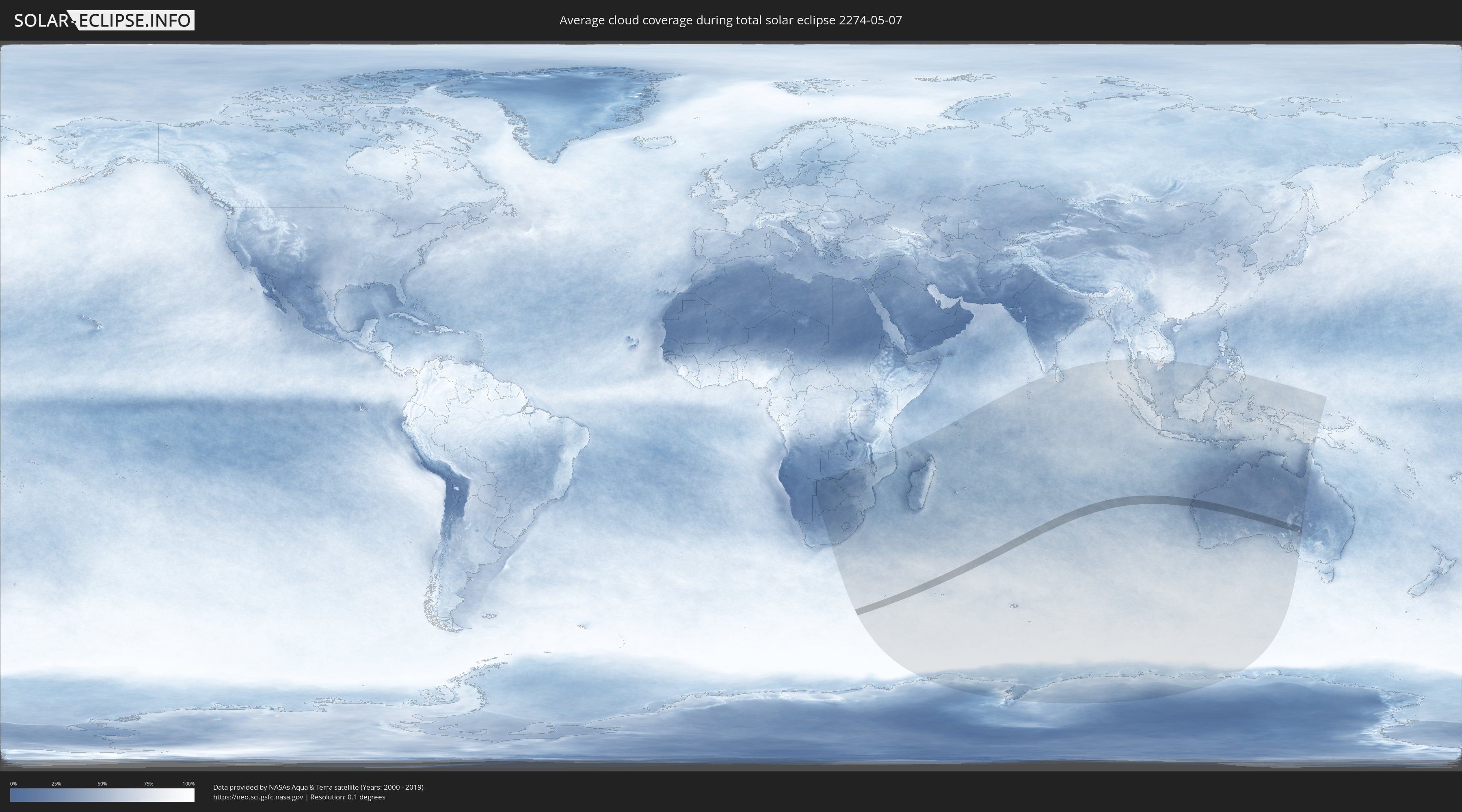Click the '75%' legend label
The image size is (1462, 812).
148,784
